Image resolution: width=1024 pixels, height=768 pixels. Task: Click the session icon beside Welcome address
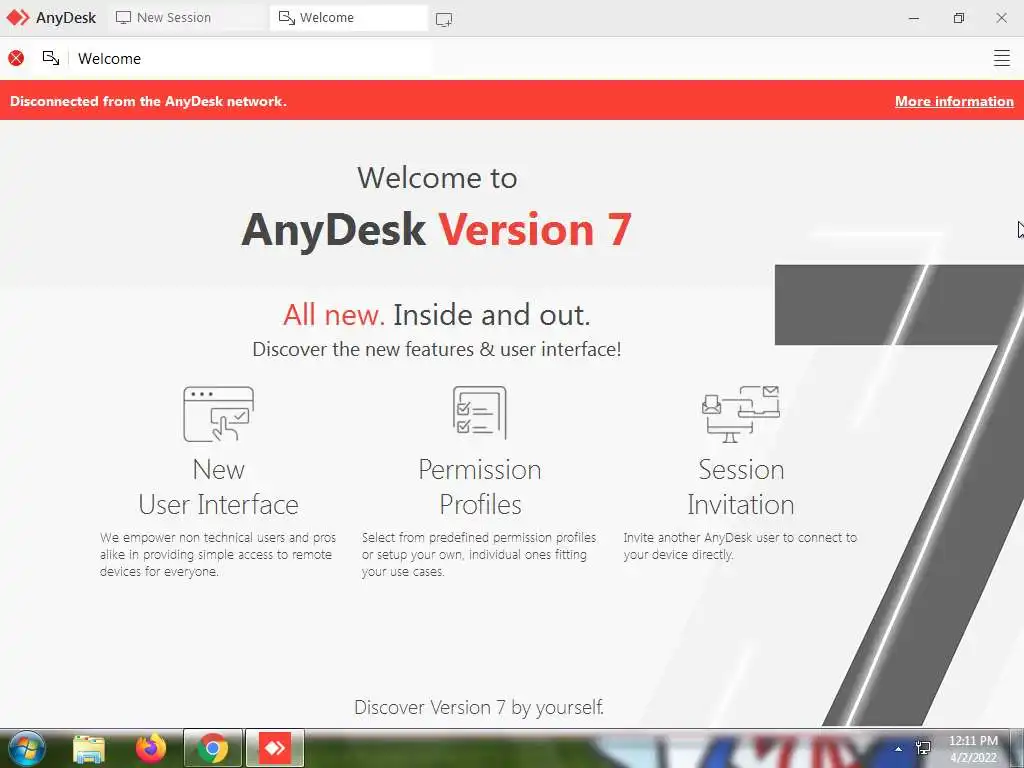(x=51, y=58)
